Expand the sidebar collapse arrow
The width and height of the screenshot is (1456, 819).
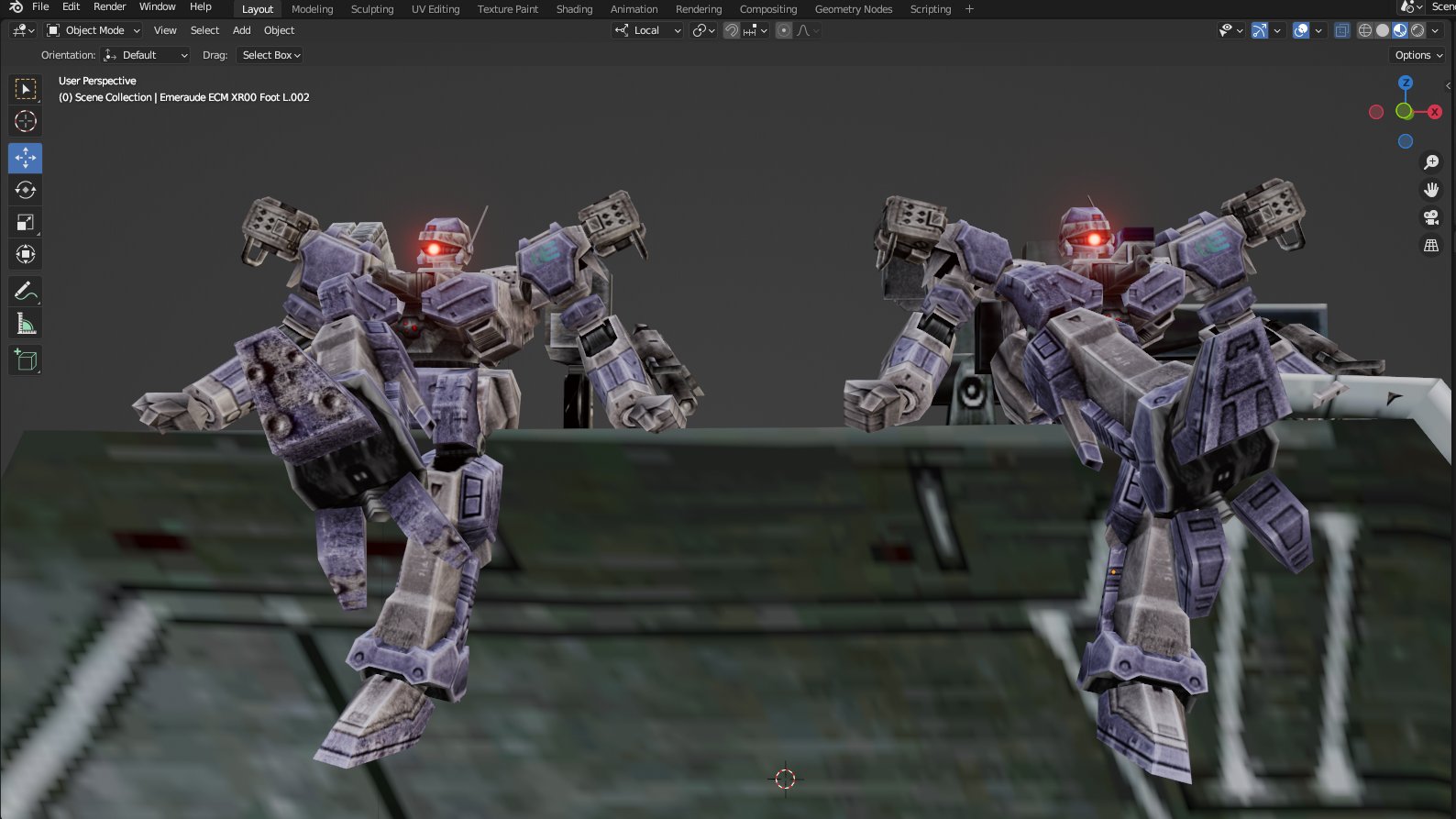click(1449, 85)
